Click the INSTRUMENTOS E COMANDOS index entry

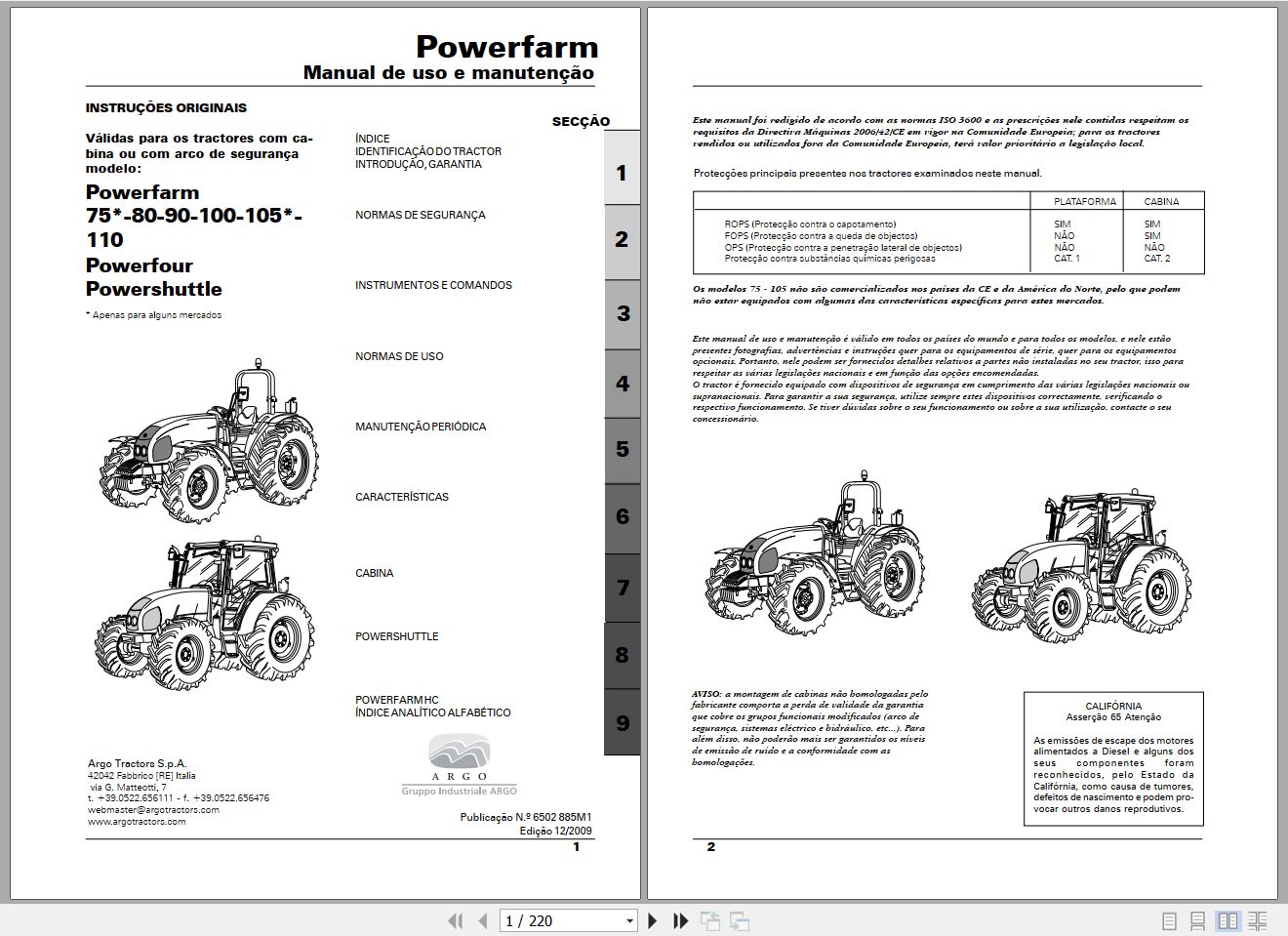click(x=433, y=285)
